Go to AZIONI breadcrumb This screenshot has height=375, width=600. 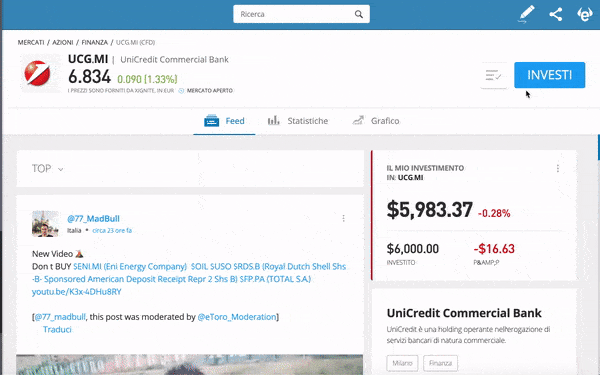63,42
